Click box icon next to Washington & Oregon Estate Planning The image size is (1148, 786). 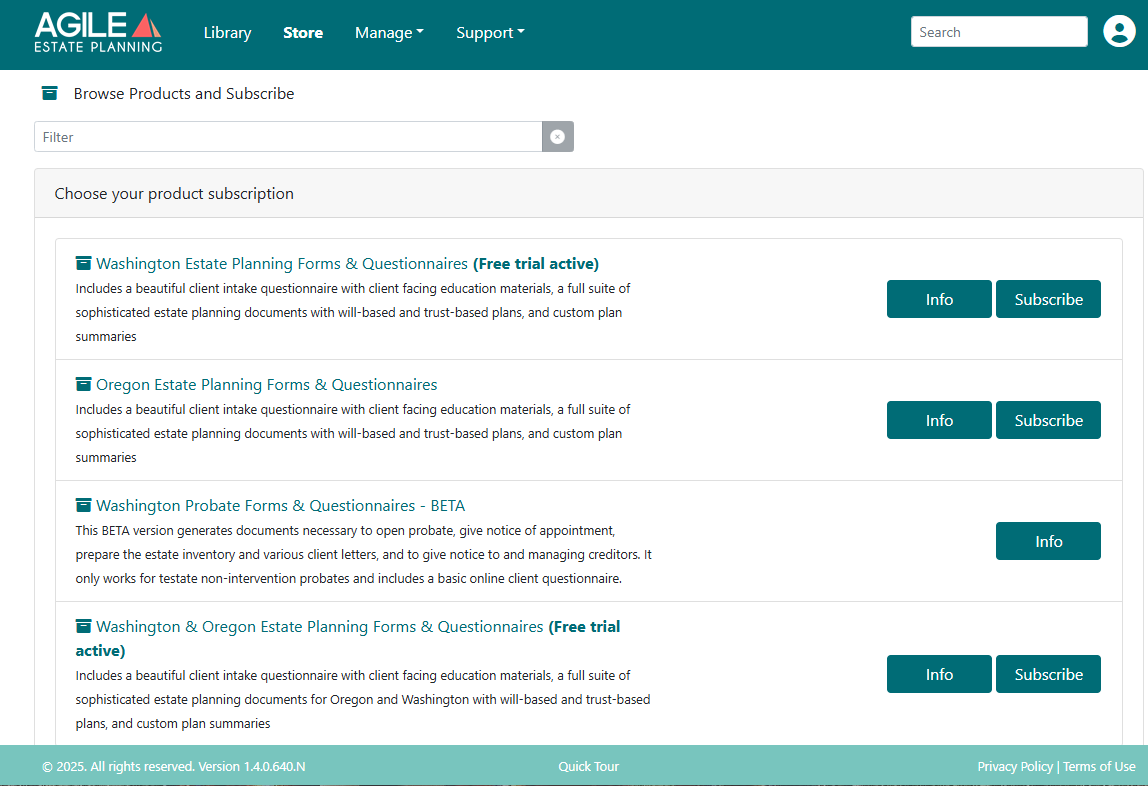(83, 626)
